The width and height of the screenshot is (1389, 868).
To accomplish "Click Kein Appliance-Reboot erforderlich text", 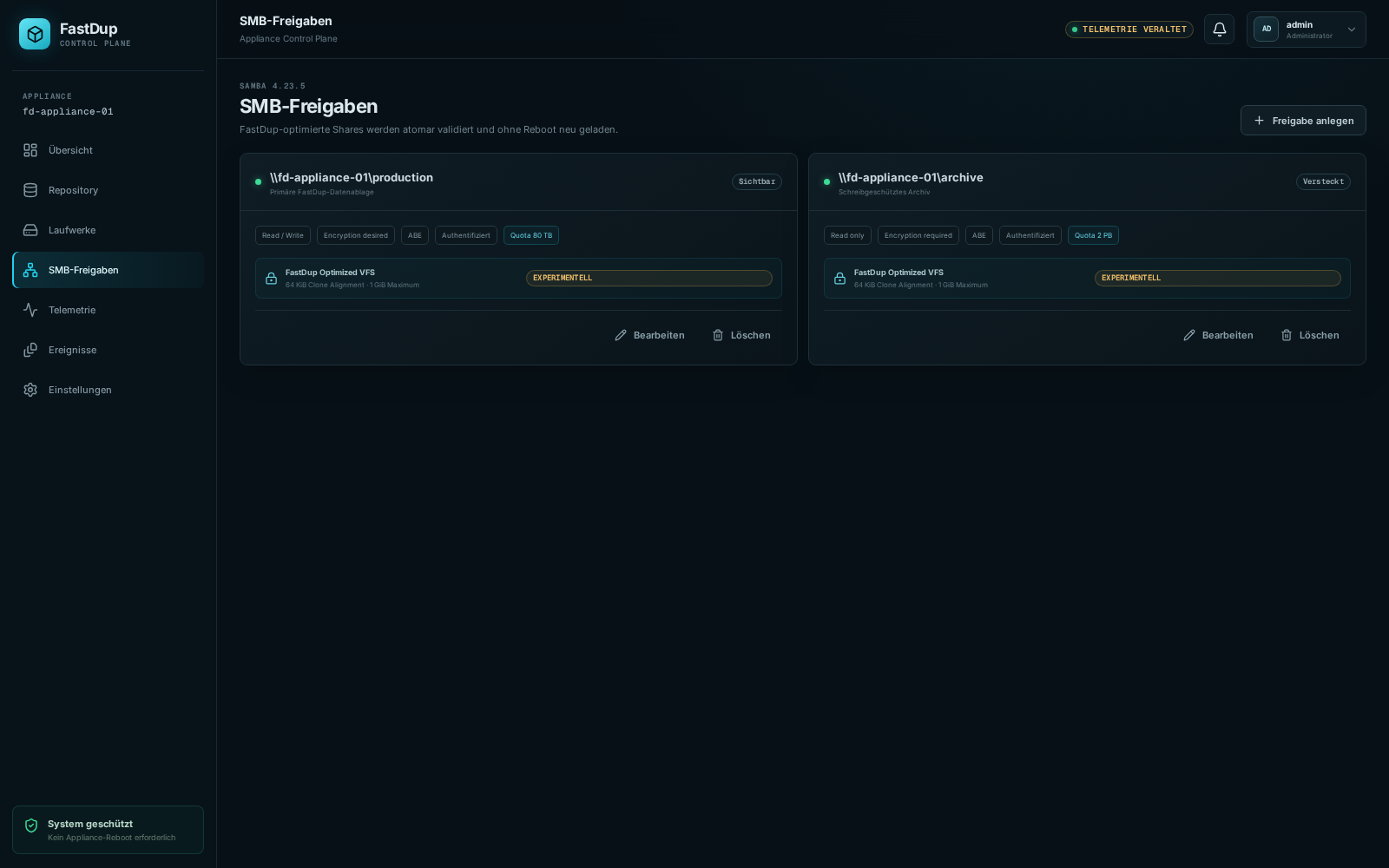I will click(111, 838).
